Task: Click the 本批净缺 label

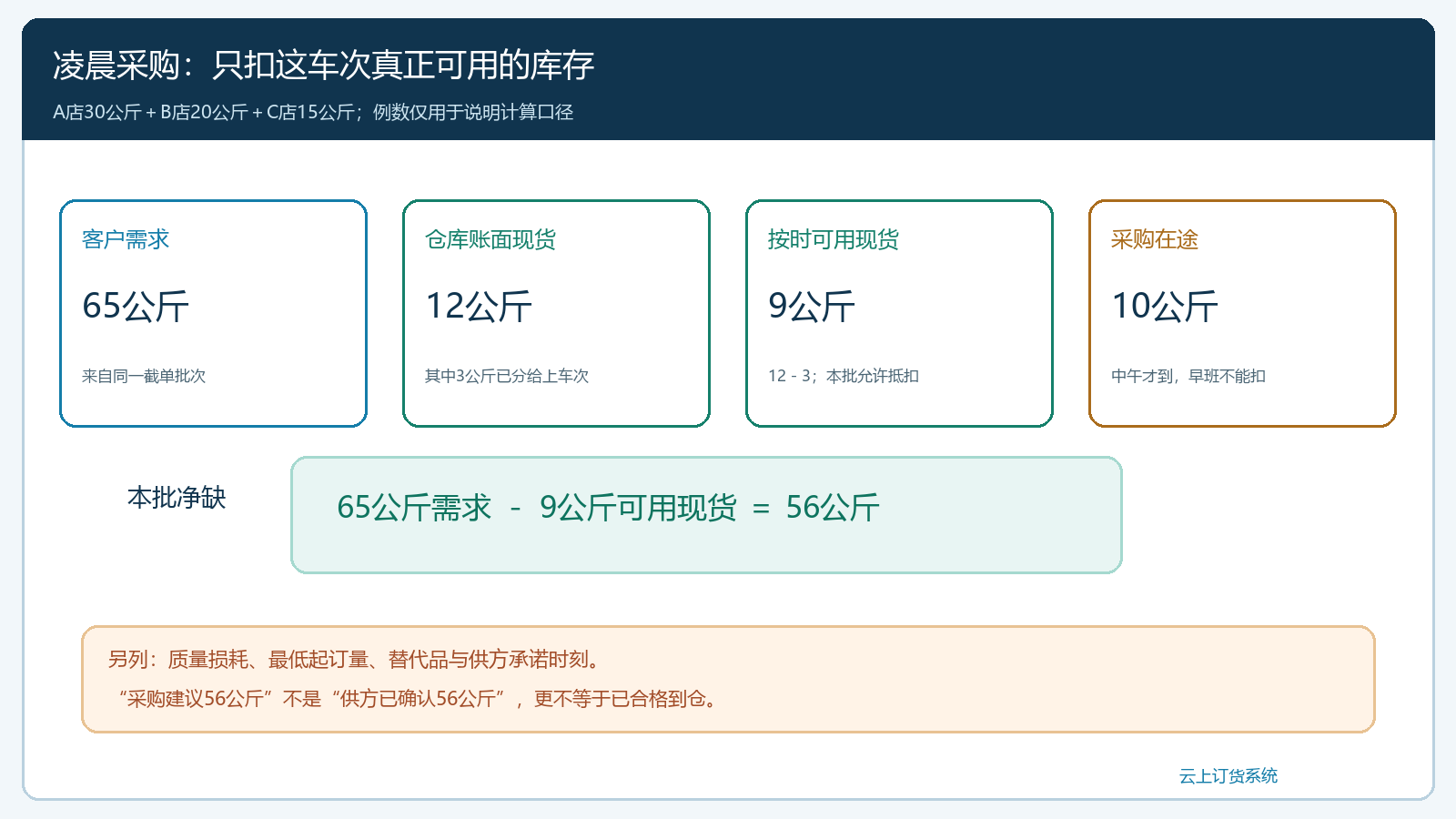Action: [177, 498]
